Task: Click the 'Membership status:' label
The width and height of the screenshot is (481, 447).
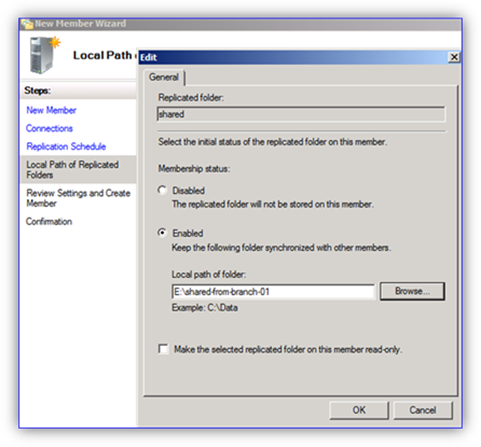Action: point(194,169)
